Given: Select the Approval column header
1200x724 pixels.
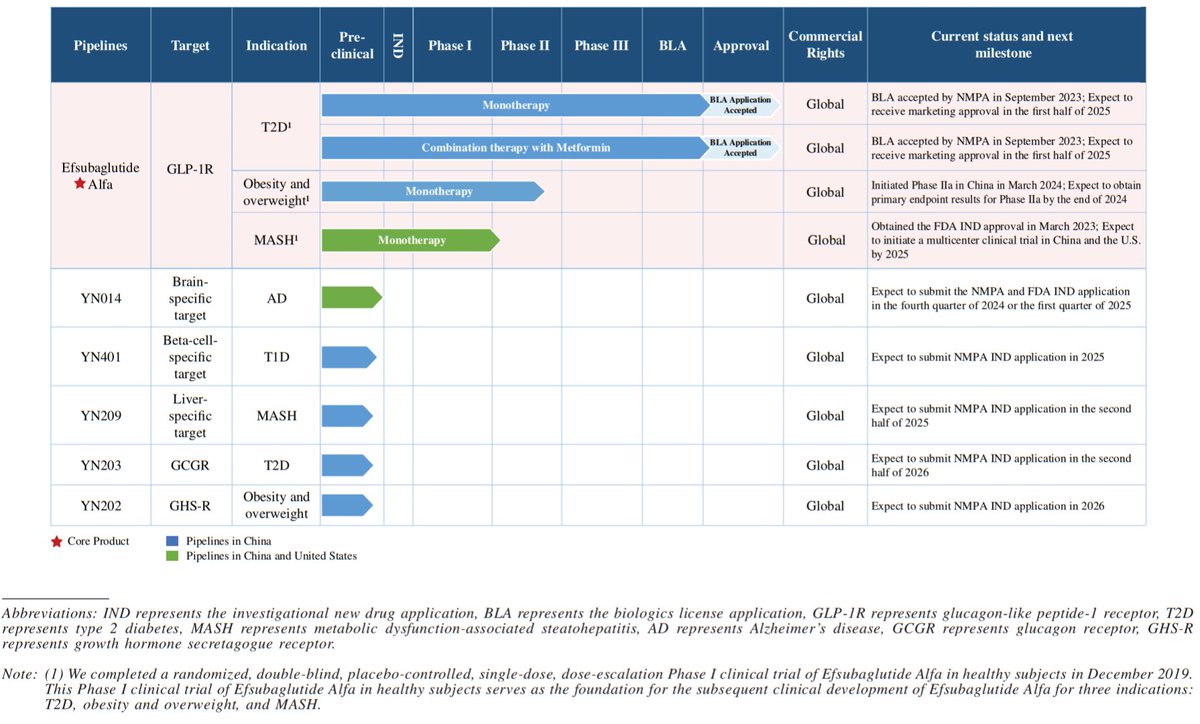Looking at the screenshot, I should [x=741, y=46].
